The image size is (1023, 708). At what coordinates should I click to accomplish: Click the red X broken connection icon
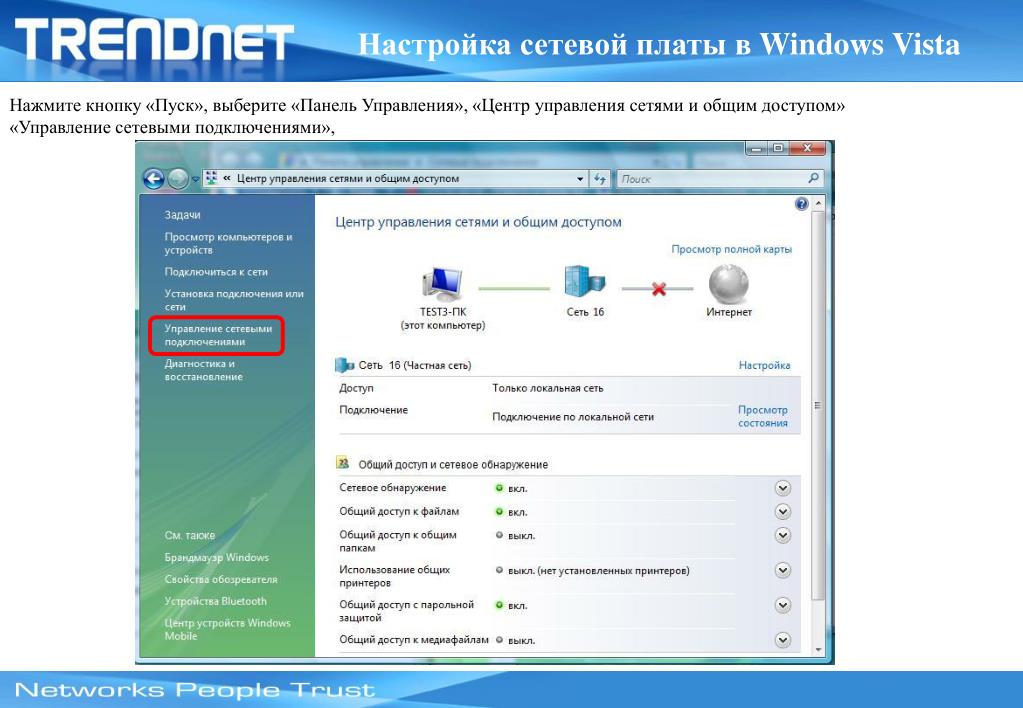coord(658,288)
